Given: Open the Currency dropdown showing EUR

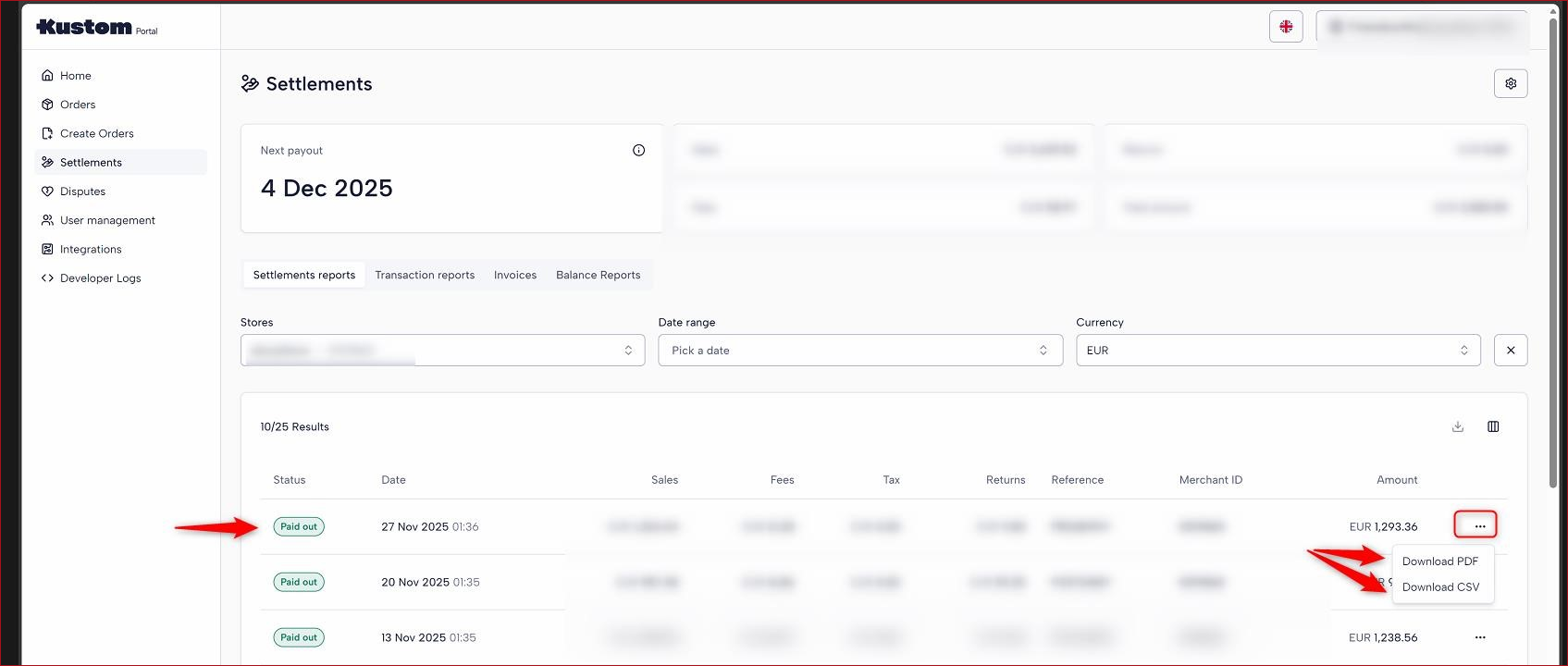Looking at the screenshot, I should coord(1277,351).
